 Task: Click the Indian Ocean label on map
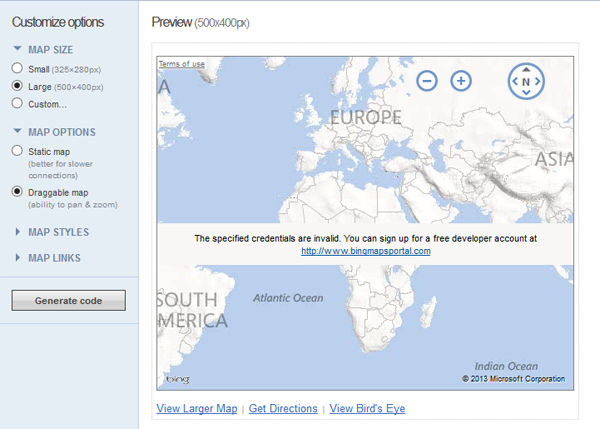506,366
